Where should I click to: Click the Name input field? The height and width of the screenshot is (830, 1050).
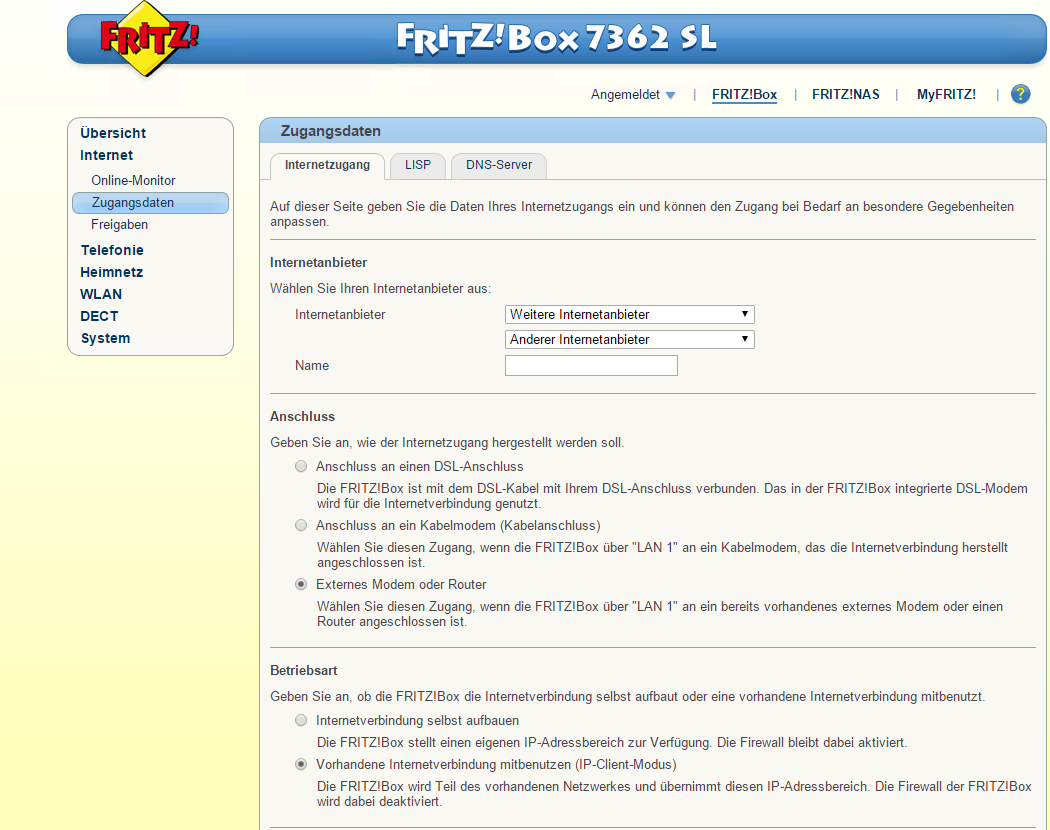tap(591, 365)
